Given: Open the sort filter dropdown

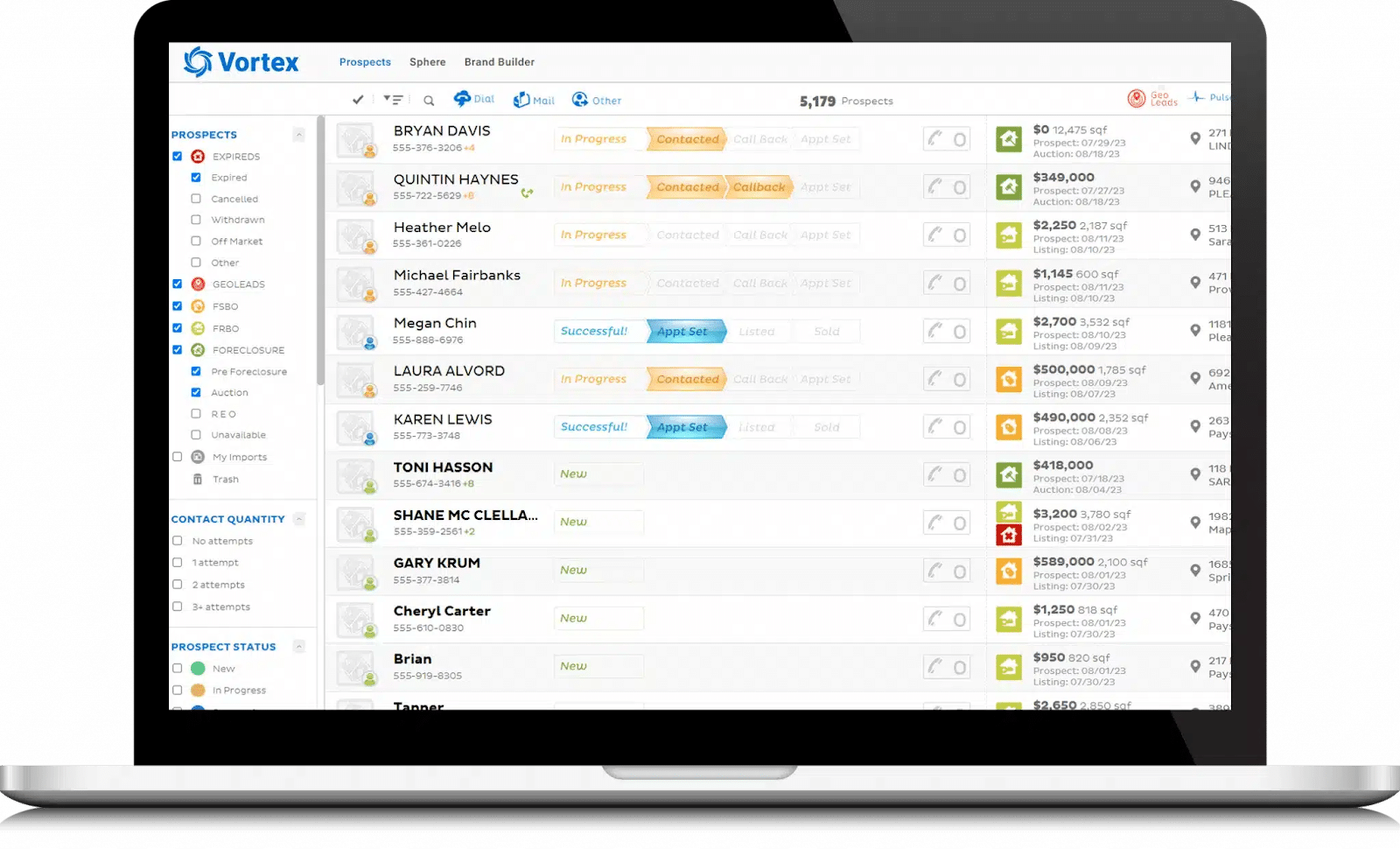Looking at the screenshot, I should click(x=393, y=100).
